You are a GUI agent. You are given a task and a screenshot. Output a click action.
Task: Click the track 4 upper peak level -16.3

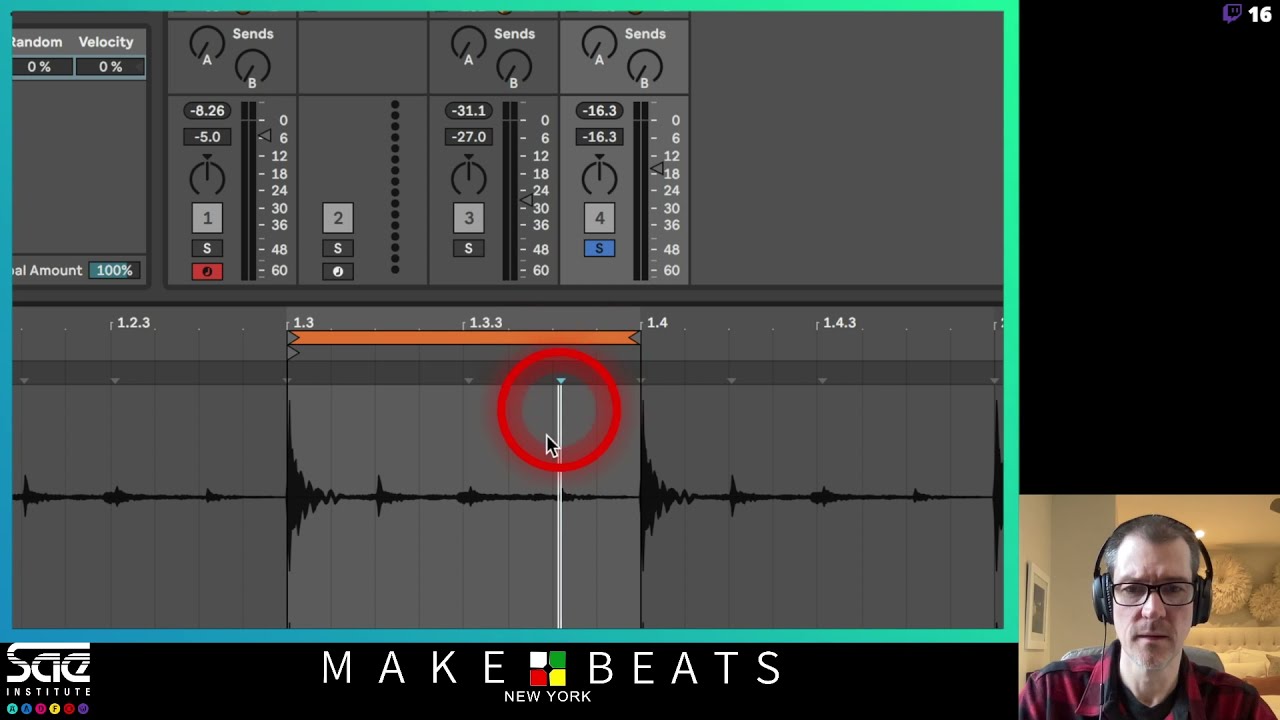point(599,111)
